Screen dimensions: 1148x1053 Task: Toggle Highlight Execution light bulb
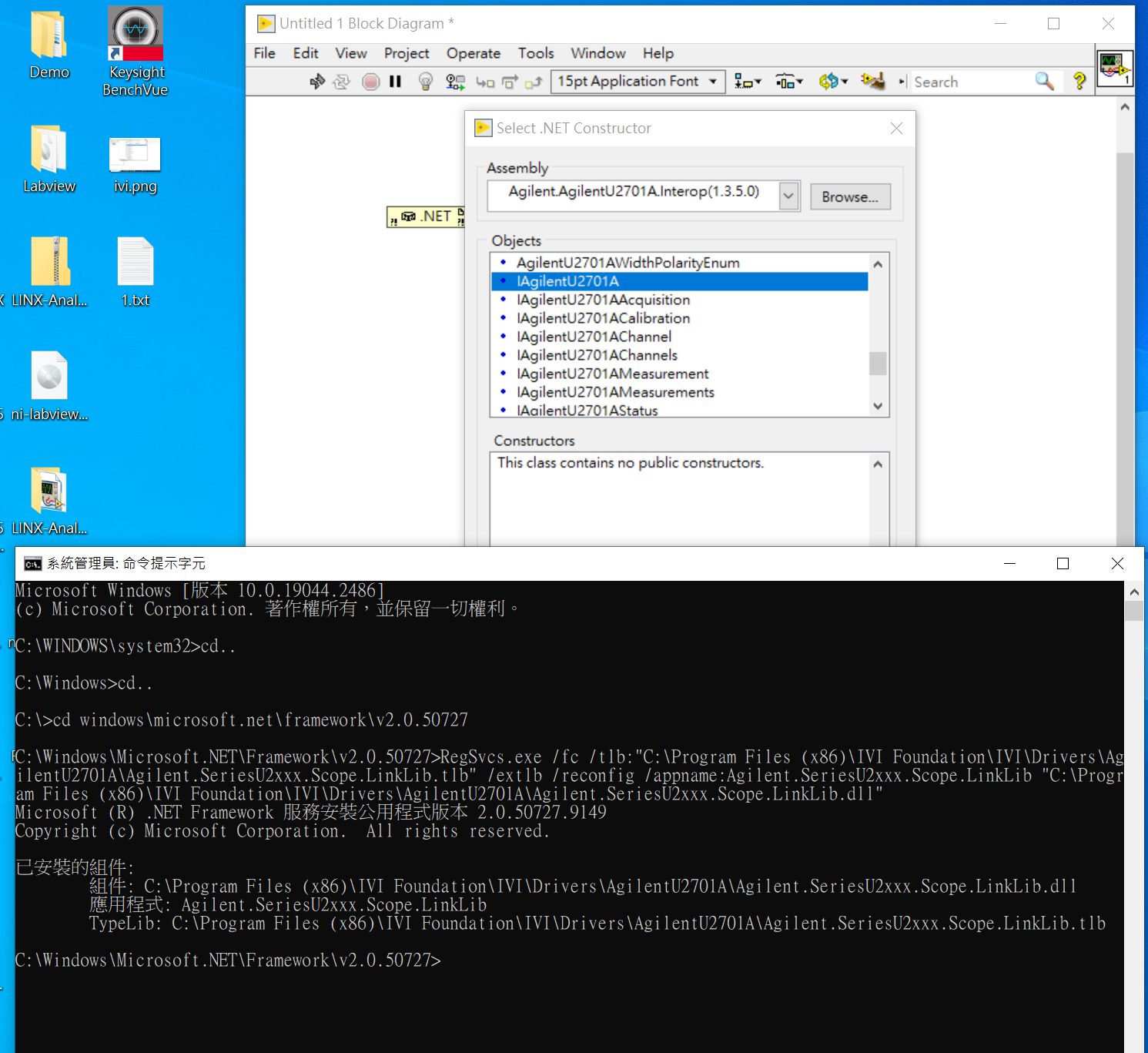point(425,82)
